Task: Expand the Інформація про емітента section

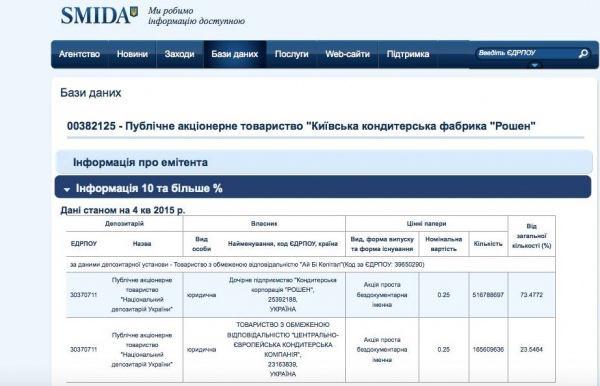Action: tap(324, 162)
